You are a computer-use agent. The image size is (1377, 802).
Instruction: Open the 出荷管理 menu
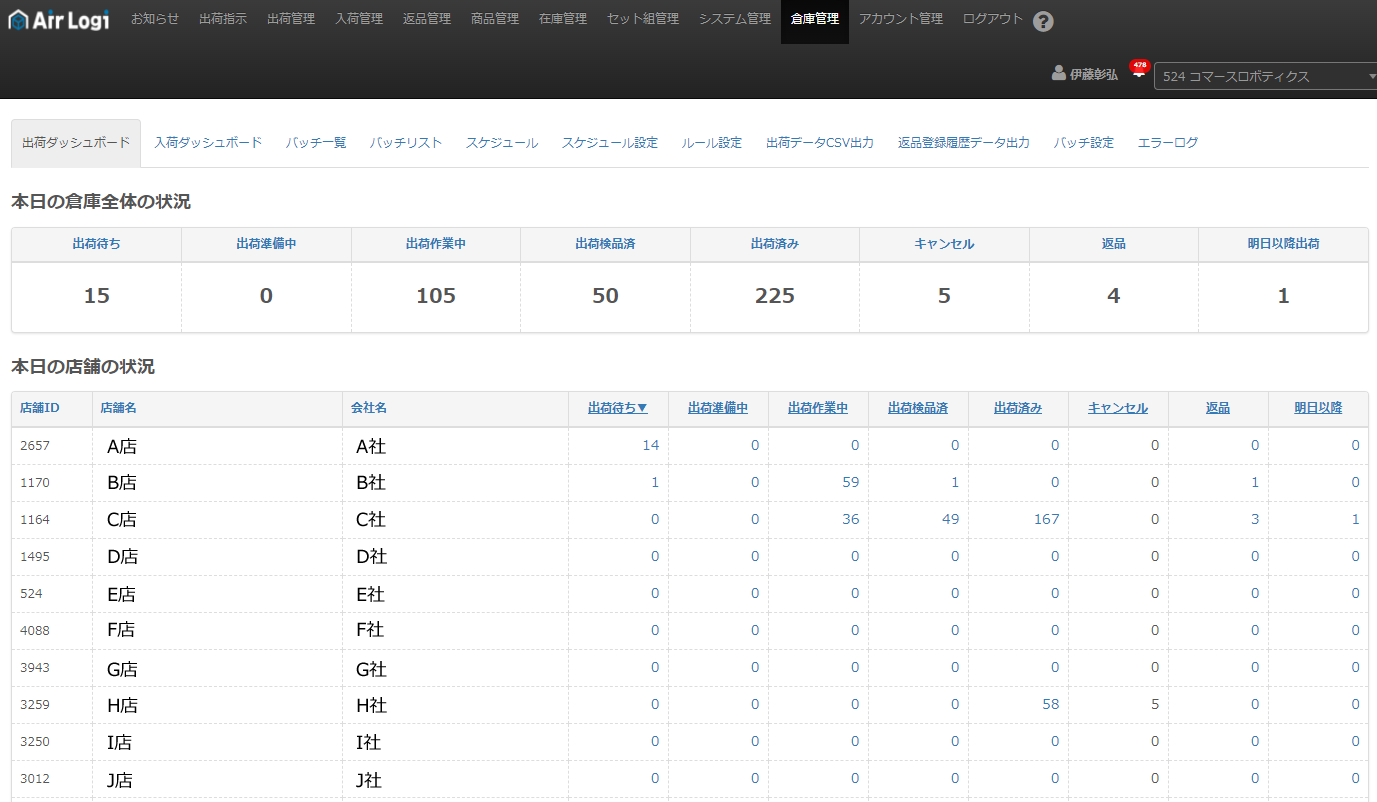point(291,19)
